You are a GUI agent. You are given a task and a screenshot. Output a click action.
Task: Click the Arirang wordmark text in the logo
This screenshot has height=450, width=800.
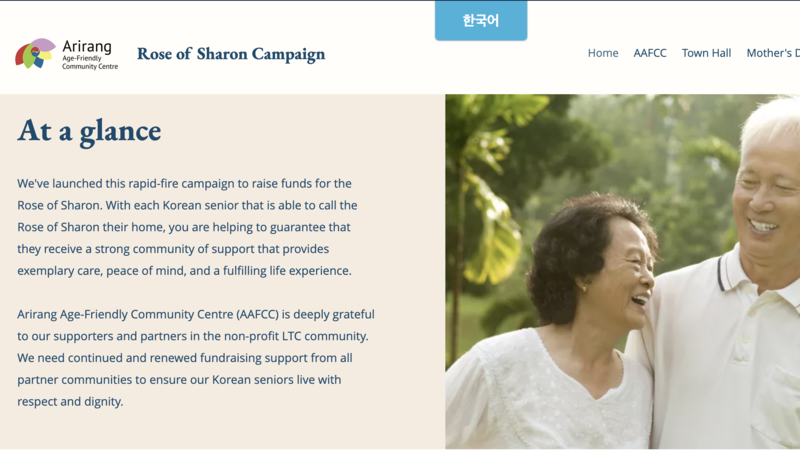pos(87,46)
